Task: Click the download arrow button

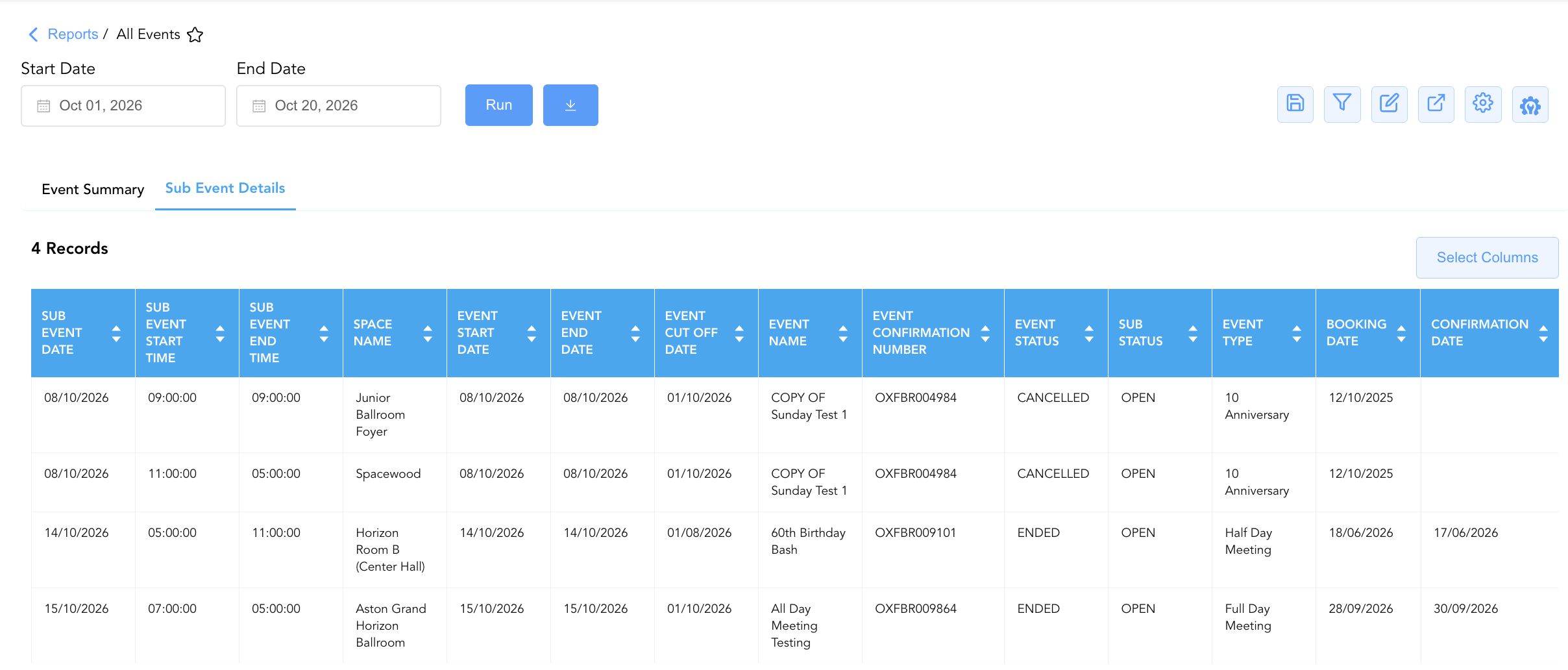Action: (570, 105)
